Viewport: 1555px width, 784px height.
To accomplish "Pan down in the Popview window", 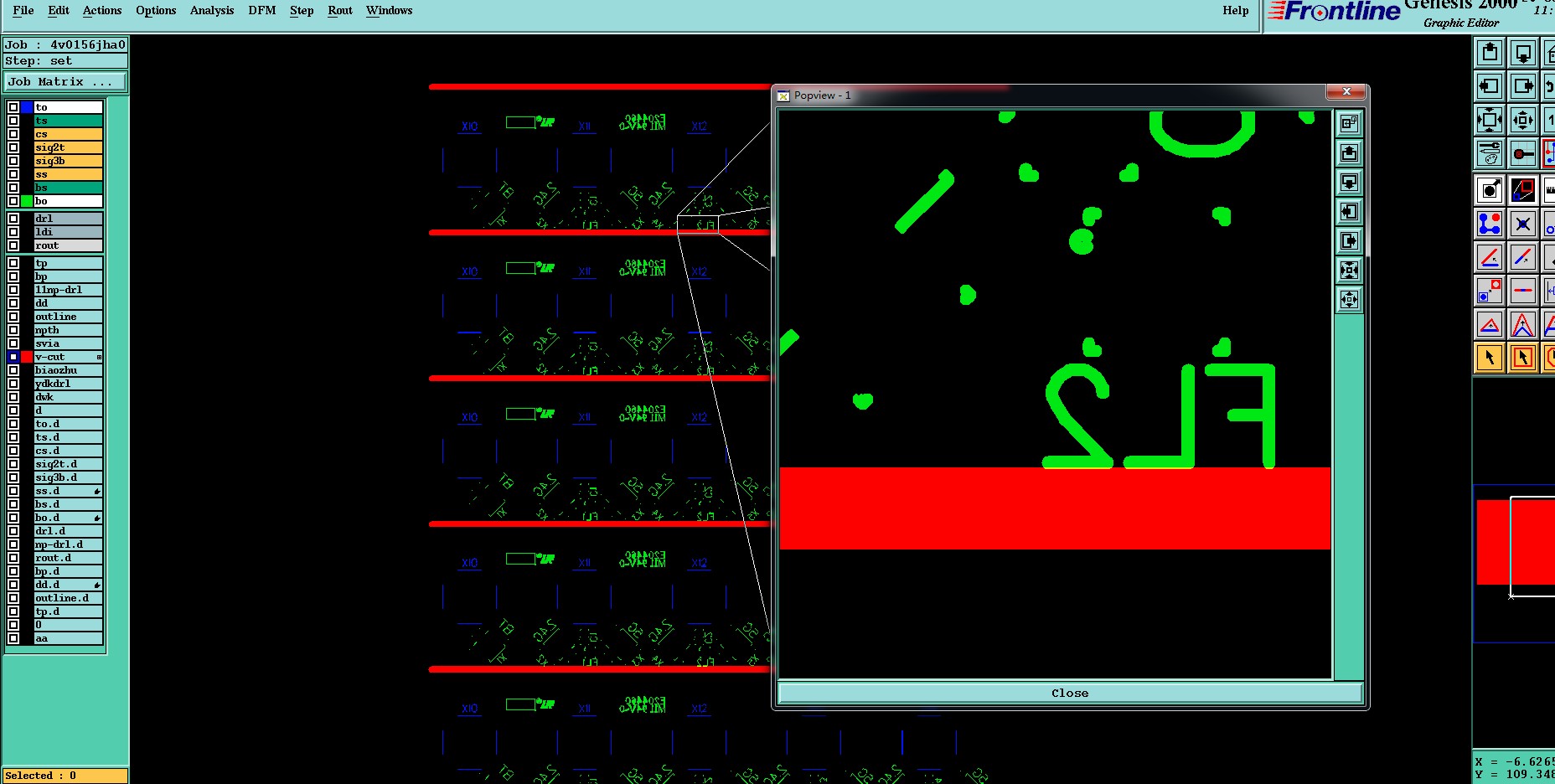I will click(x=1349, y=183).
